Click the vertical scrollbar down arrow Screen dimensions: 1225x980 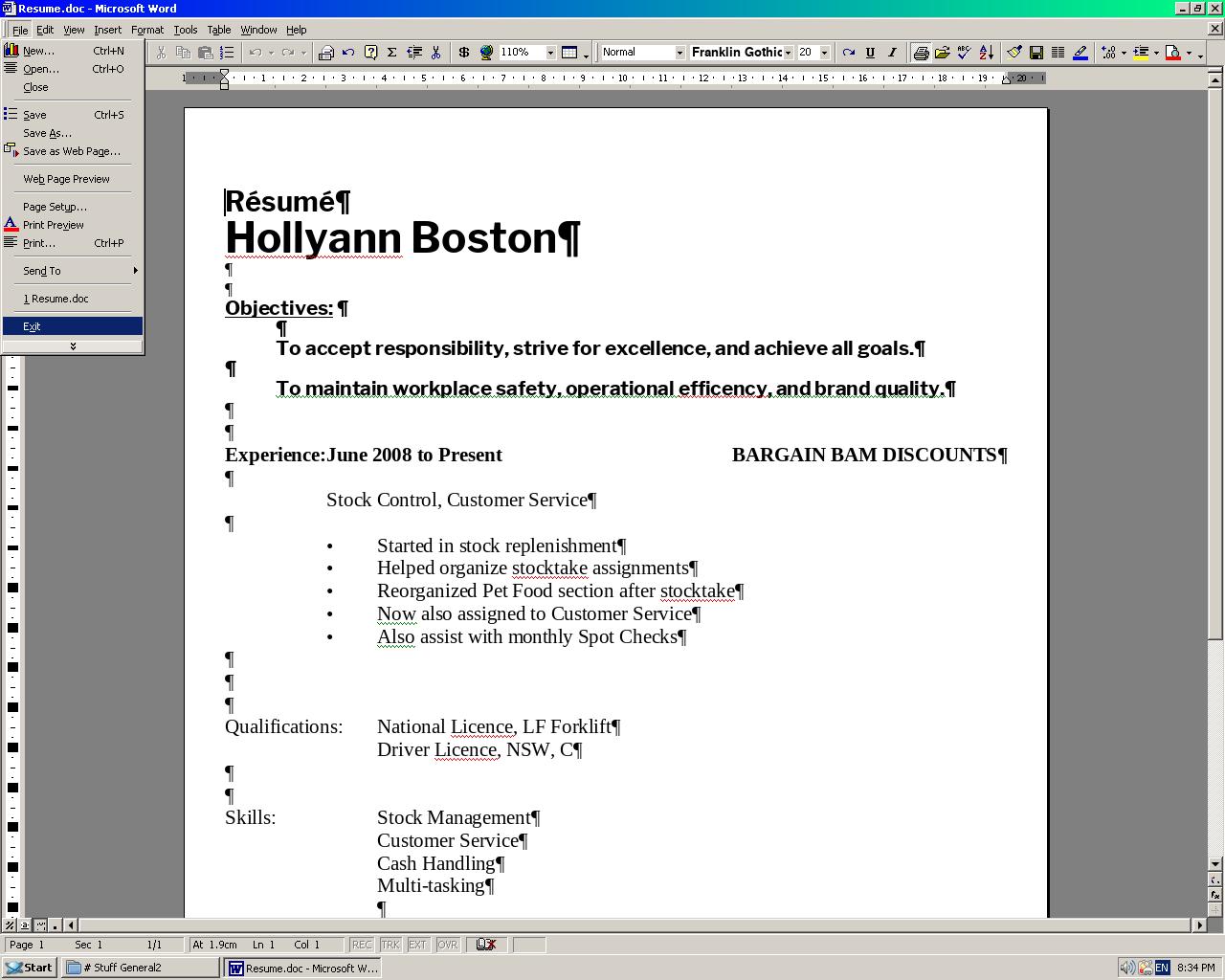pos(1215,863)
